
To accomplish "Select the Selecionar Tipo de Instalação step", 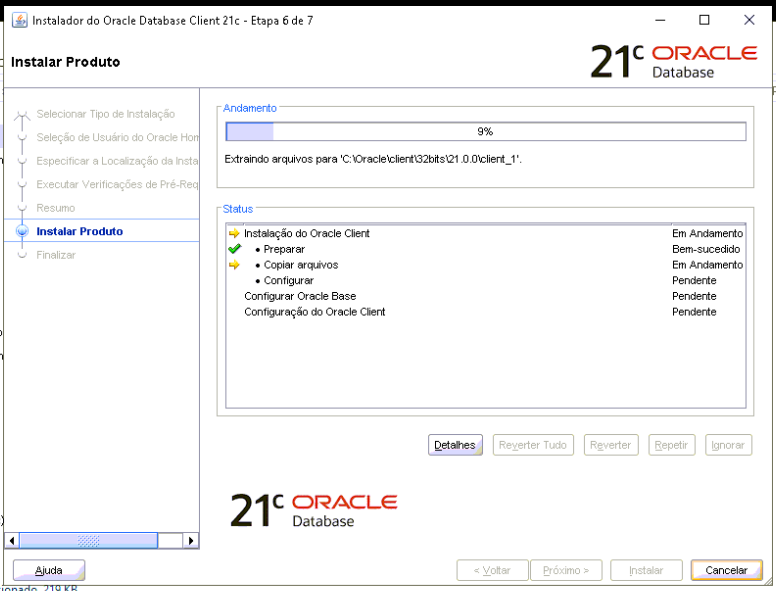I will click(x=105, y=114).
